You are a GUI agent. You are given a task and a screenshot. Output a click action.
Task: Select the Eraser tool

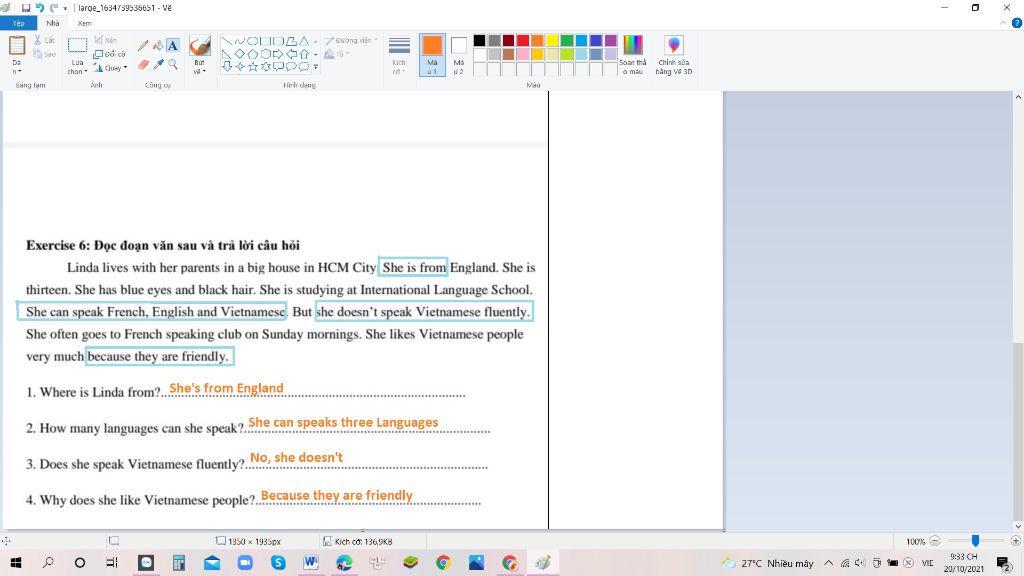click(143, 64)
